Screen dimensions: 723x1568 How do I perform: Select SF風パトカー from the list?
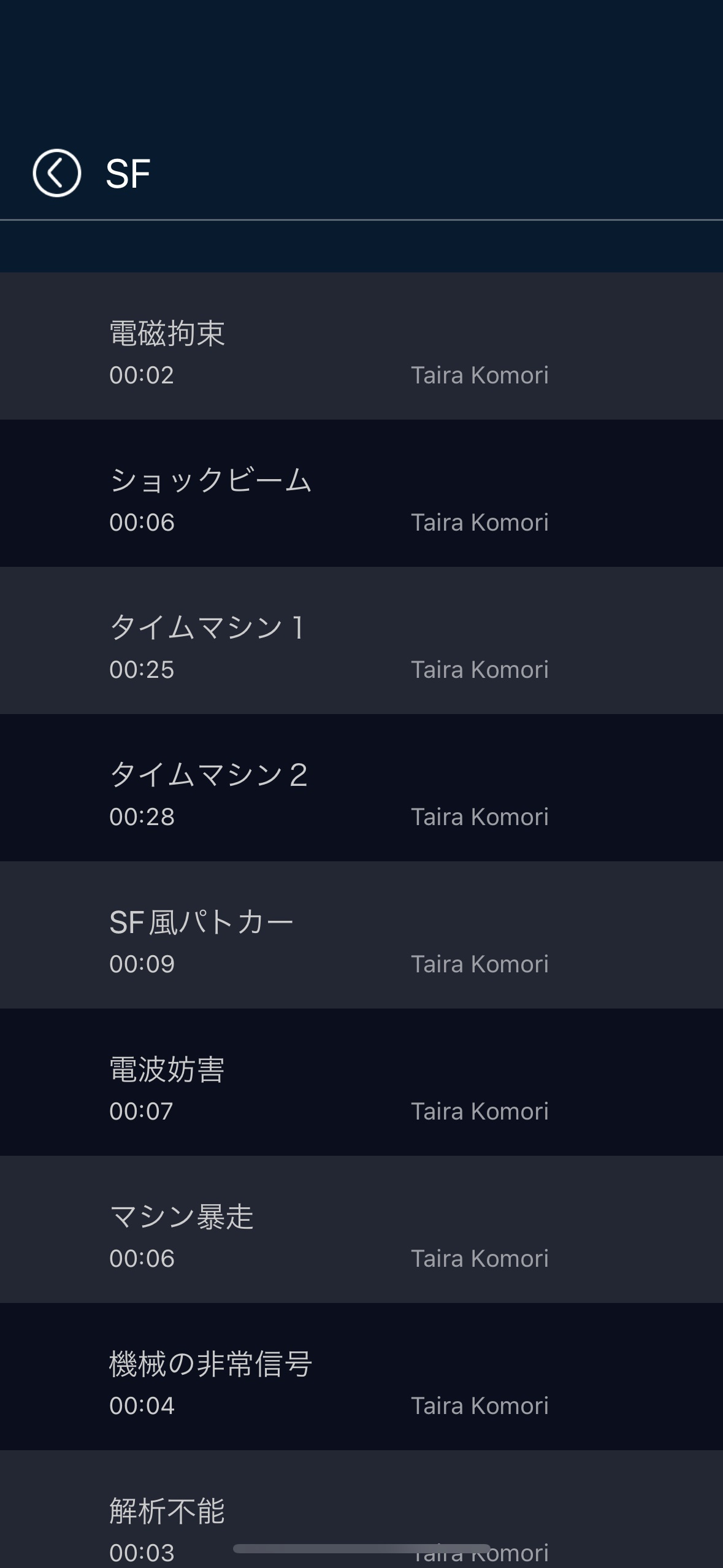(x=201, y=922)
